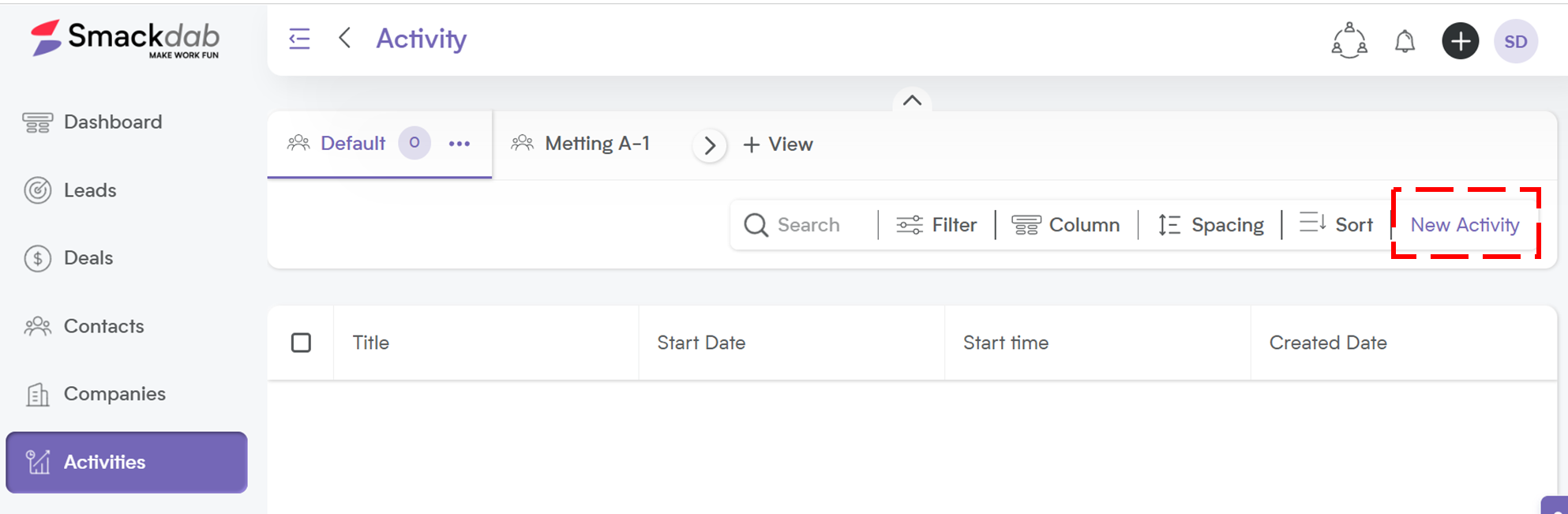Open the team sharing icon
This screenshot has width=1568, height=514.
click(1349, 40)
